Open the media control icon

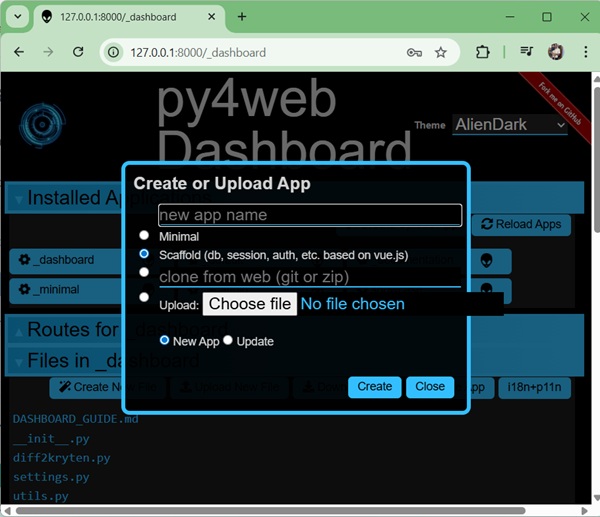[527, 51]
